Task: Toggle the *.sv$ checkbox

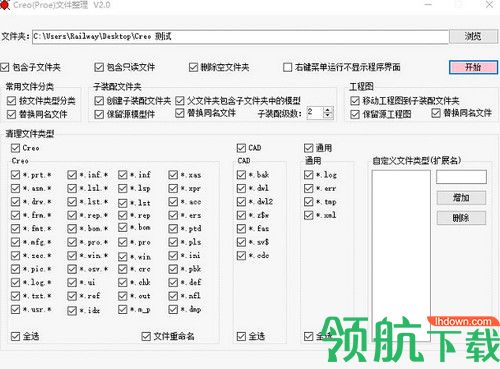Action: pos(241,242)
